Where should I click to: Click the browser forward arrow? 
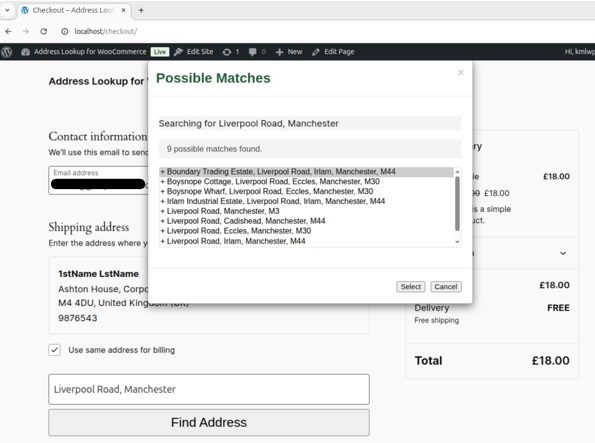point(26,32)
